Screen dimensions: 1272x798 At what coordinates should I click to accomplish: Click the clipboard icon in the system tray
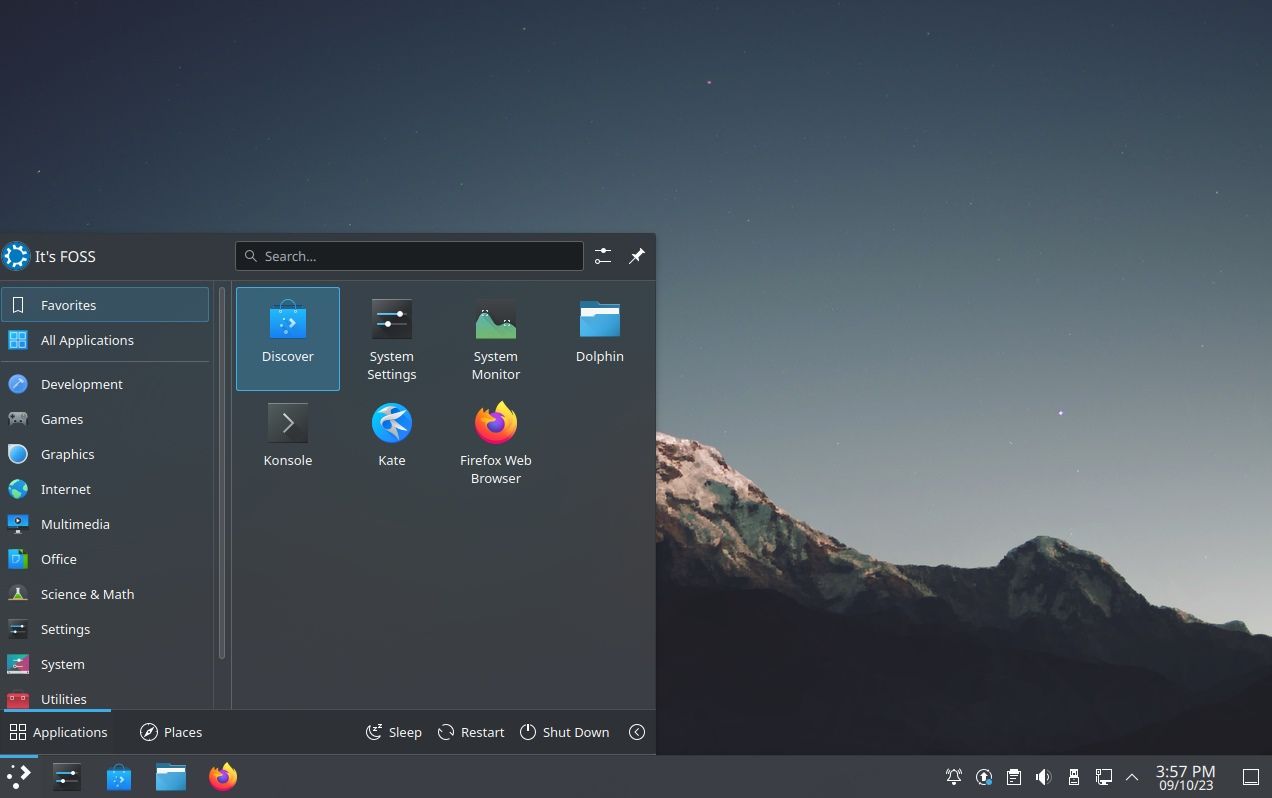pyautogui.click(x=1013, y=776)
